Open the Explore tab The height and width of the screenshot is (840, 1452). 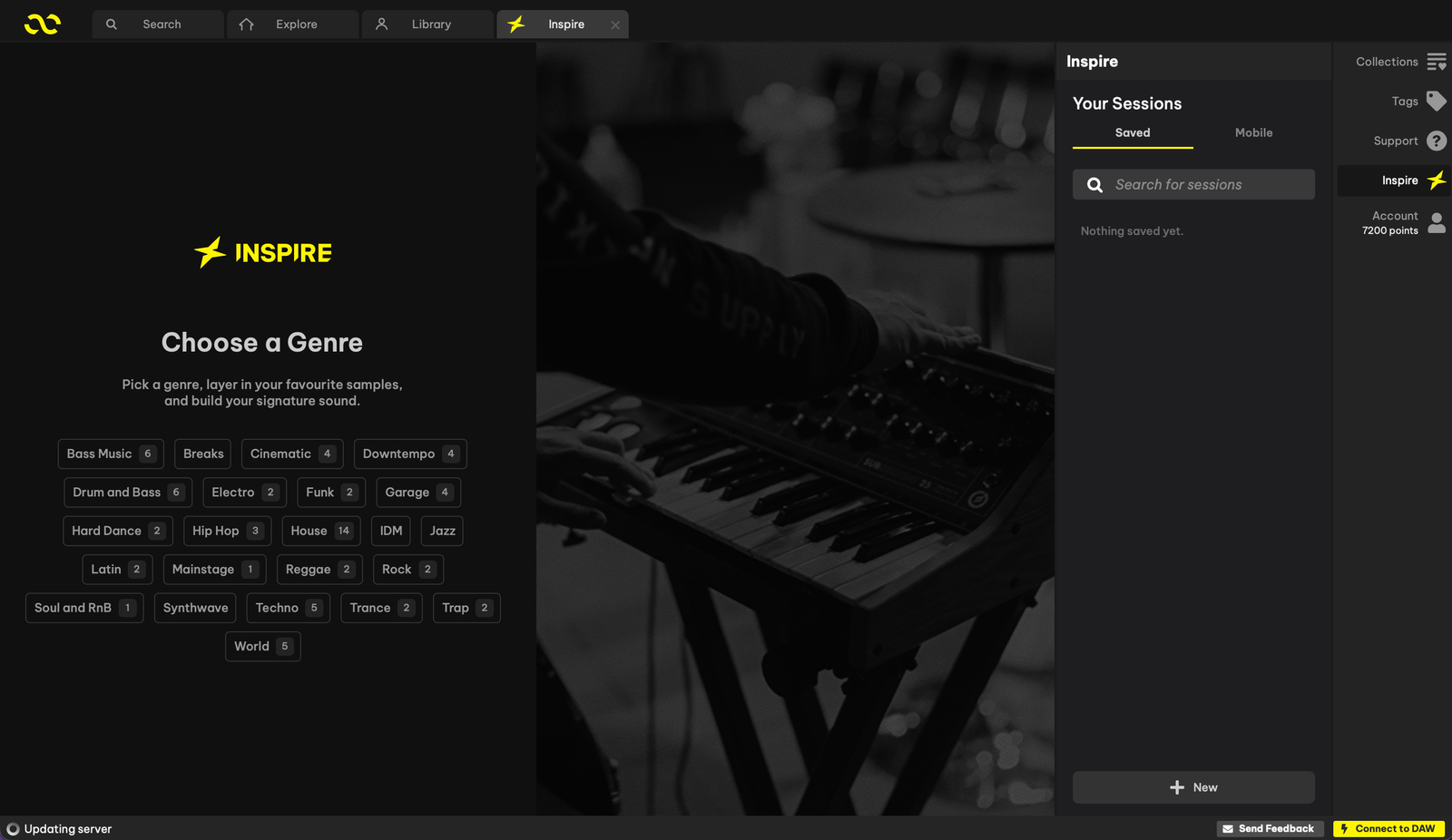tap(292, 24)
